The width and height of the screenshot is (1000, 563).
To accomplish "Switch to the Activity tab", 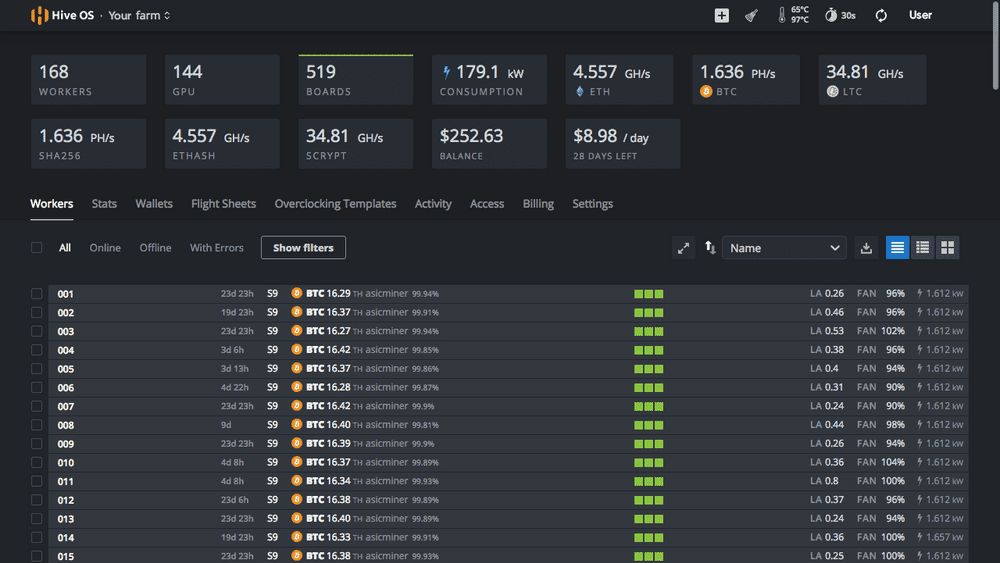I will click(x=433, y=204).
